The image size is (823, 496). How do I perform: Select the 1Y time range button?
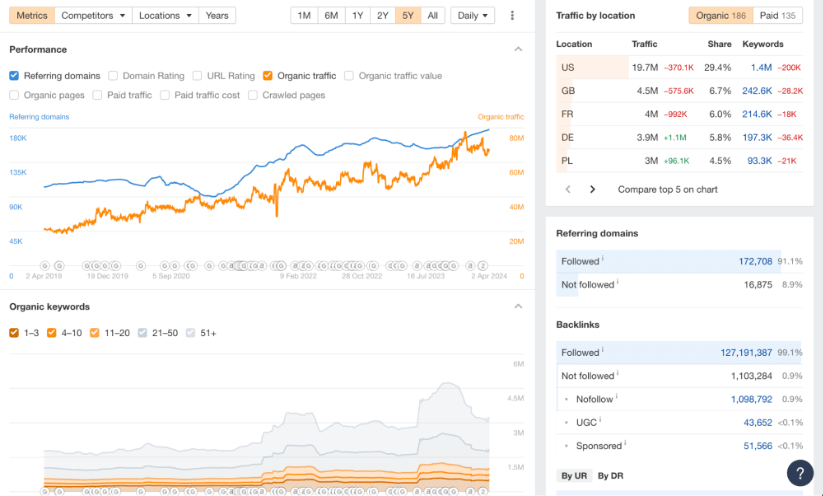[x=357, y=16]
